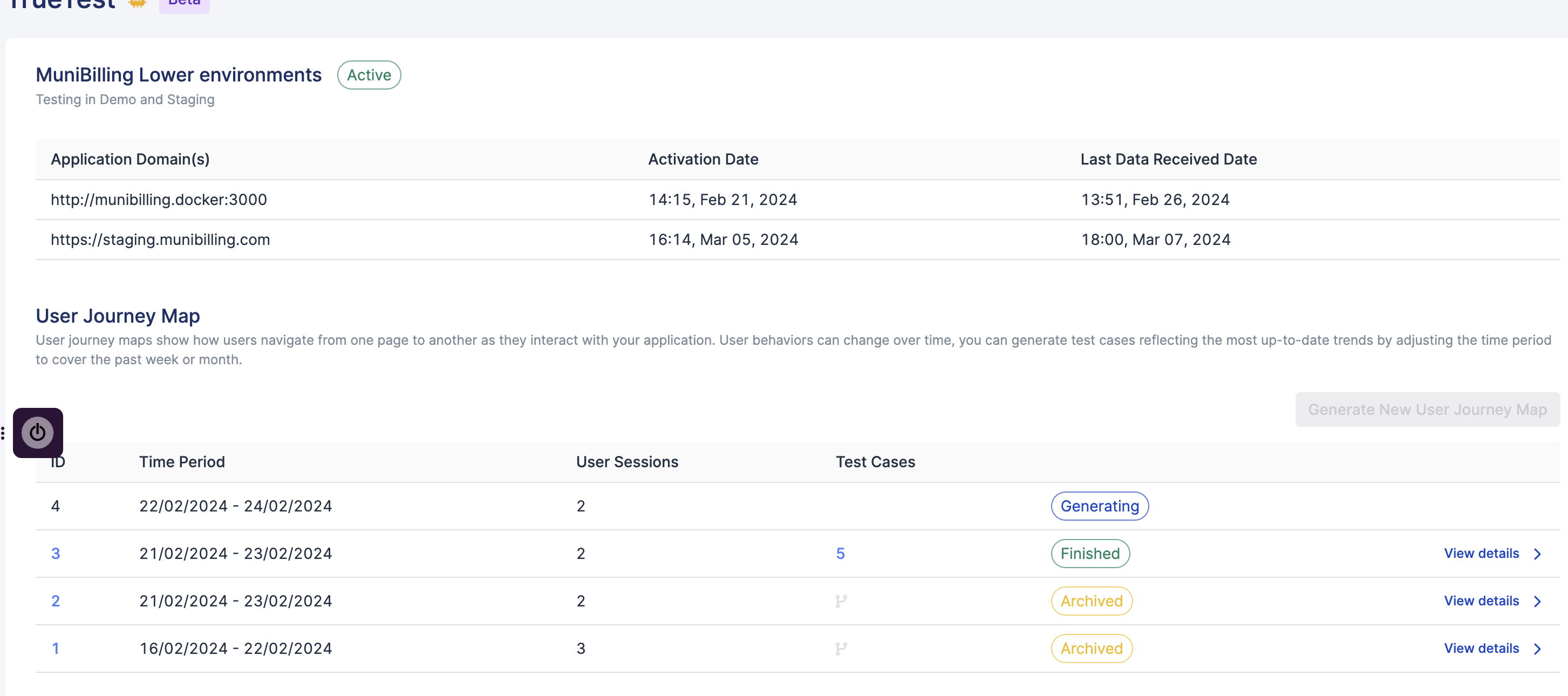The height and width of the screenshot is (696, 1568).
Task: Open journey map ID 1 link
Action: [56, 649]
